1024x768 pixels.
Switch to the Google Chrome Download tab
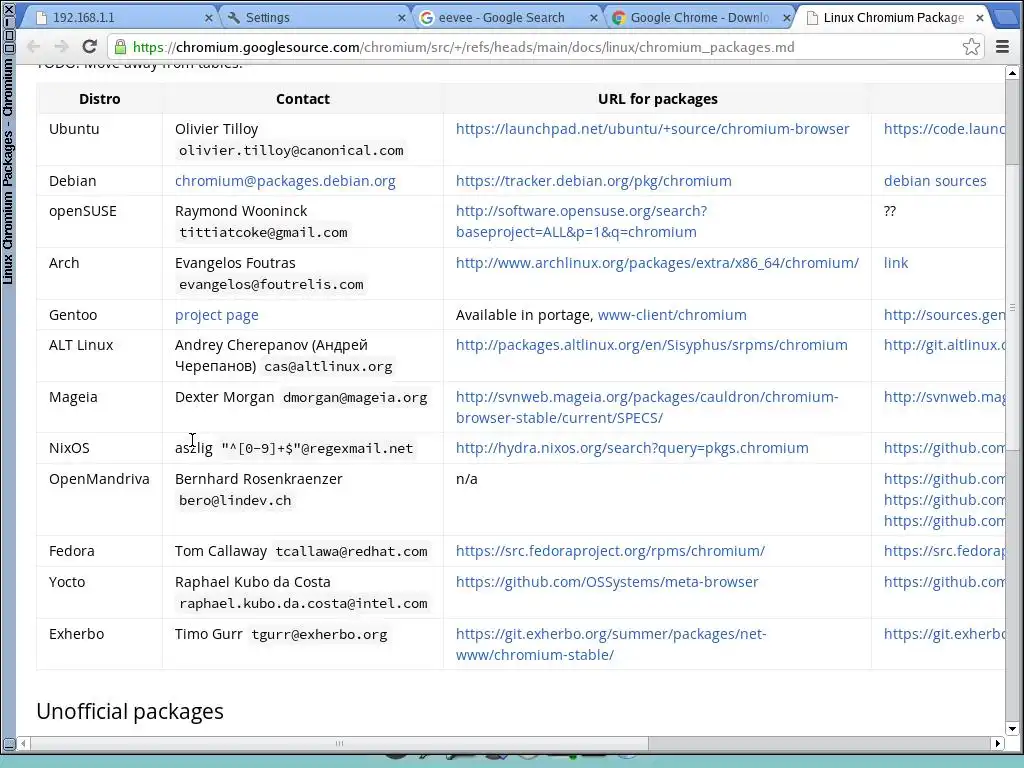(x=699, y=18)
